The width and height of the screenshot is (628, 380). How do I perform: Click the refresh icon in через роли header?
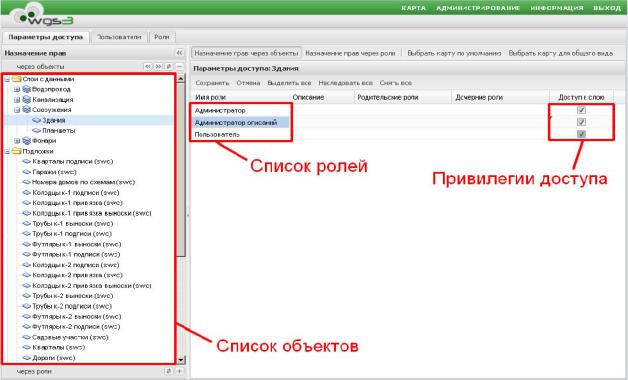[x=169, y=372]
